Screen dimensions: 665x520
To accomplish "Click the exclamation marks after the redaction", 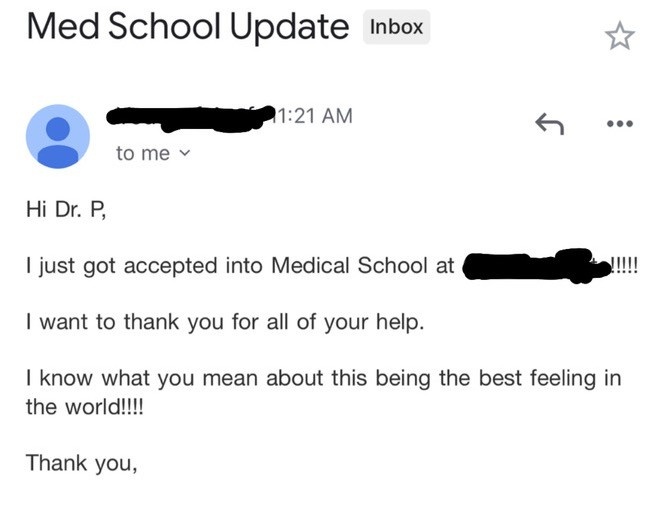I will (625, 266).
